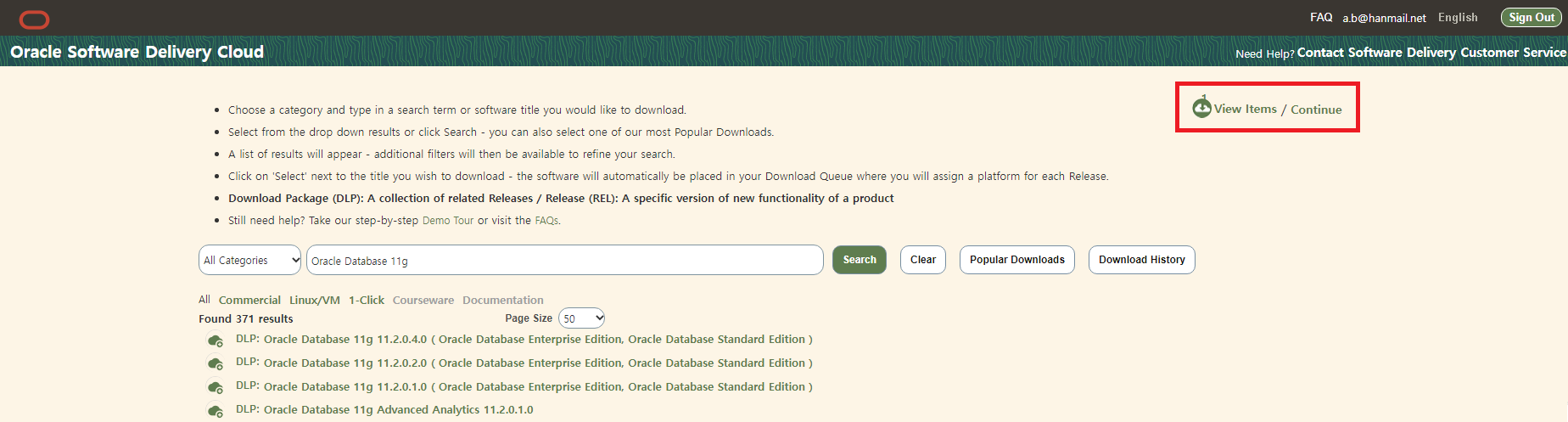Open Contact Software Delivery Customer Service
1568x422 pixels.
click(x=1431, y=53)
